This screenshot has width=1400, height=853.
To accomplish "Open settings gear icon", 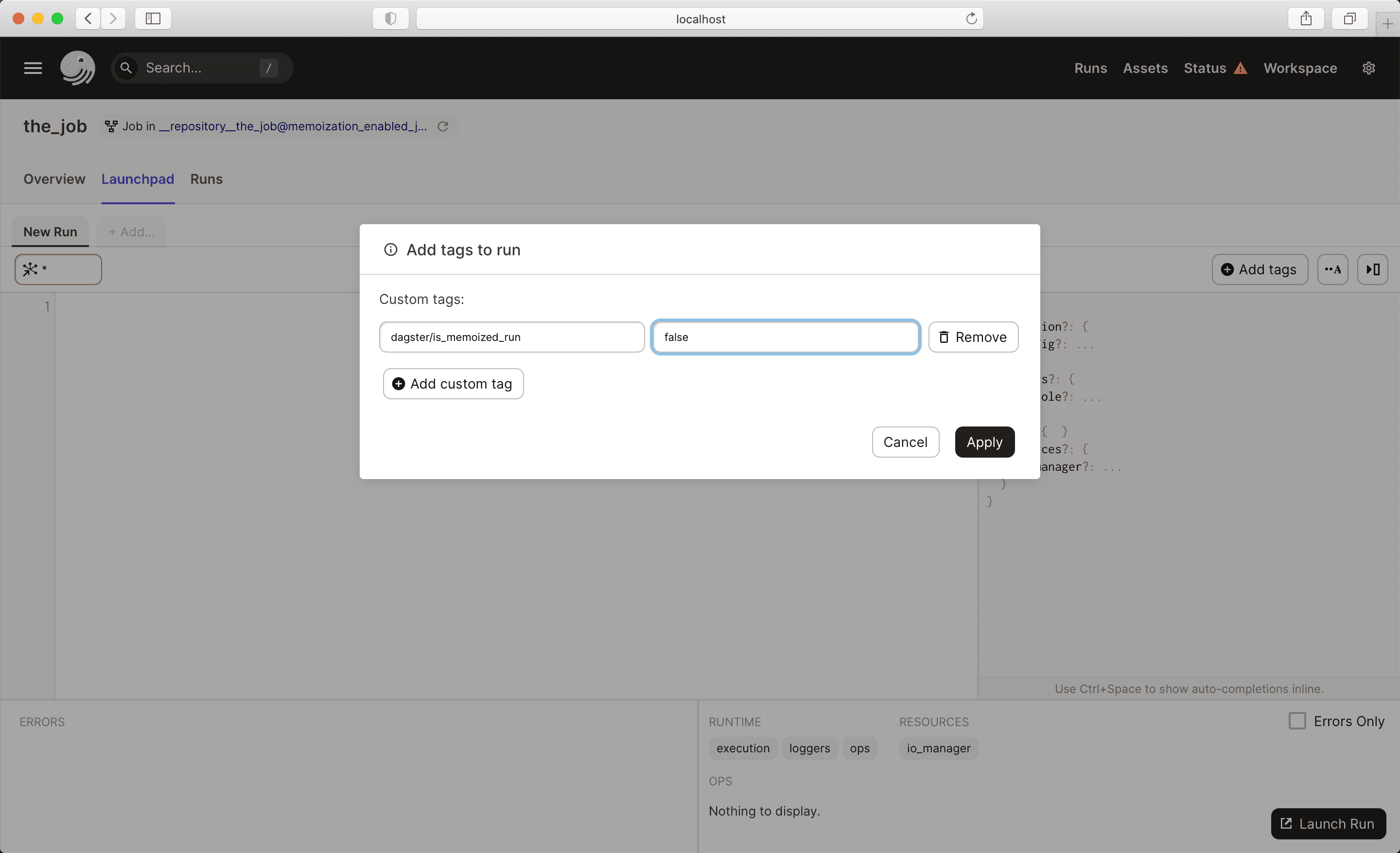I will click(x=1369, y=68).
